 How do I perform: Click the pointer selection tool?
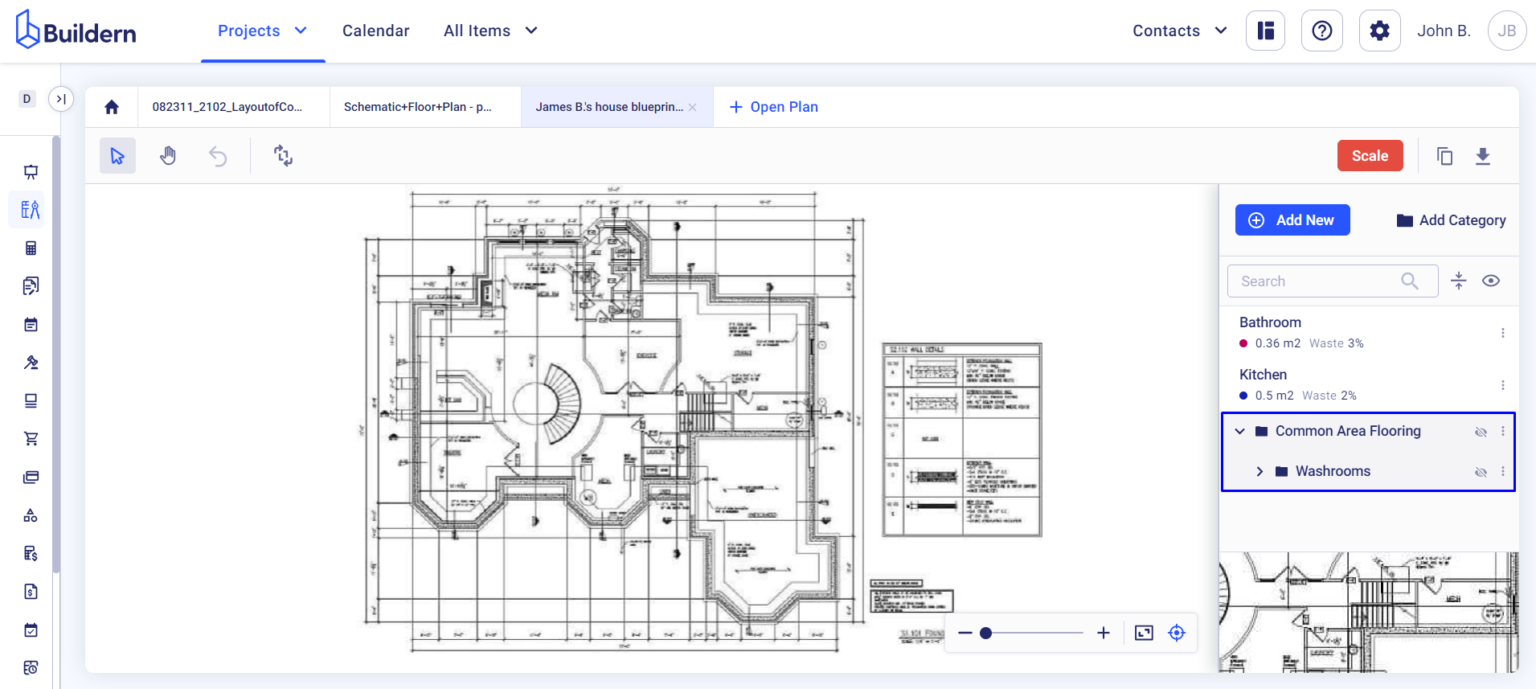pyautogui.click(x=118, y=156)
